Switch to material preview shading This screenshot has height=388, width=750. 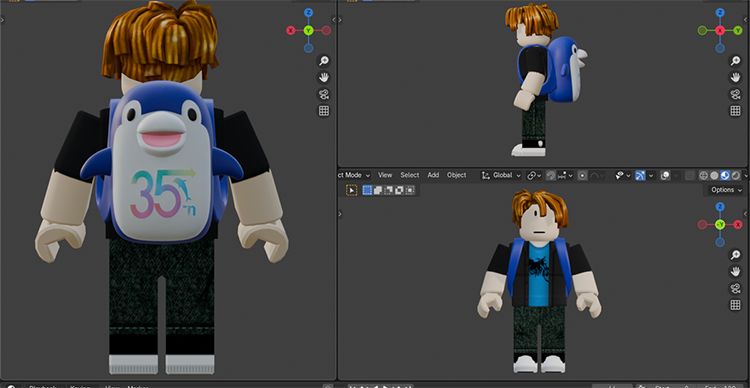click(x=725, y=176)
